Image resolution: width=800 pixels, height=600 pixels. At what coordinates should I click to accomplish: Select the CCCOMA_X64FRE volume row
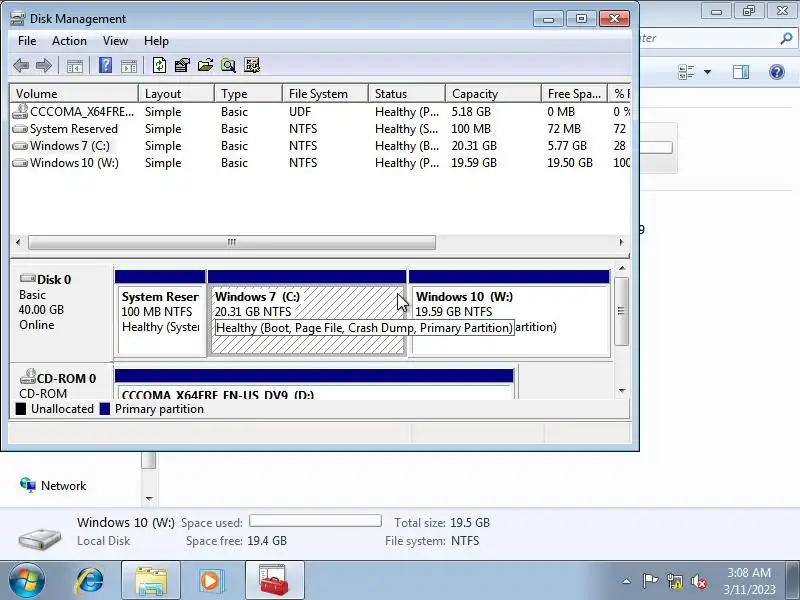click(x=320, y=112)
